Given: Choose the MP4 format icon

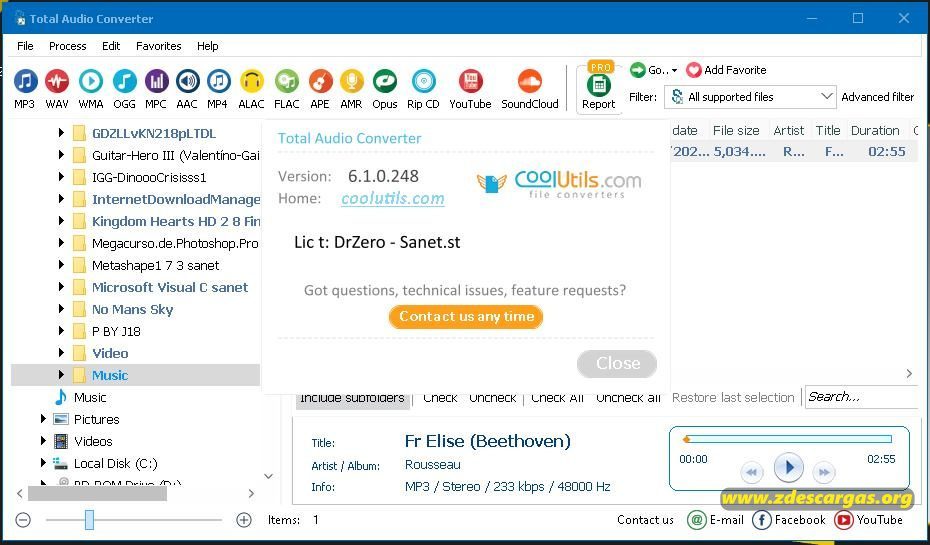Looking at the screenshot, I should [218, 82].
